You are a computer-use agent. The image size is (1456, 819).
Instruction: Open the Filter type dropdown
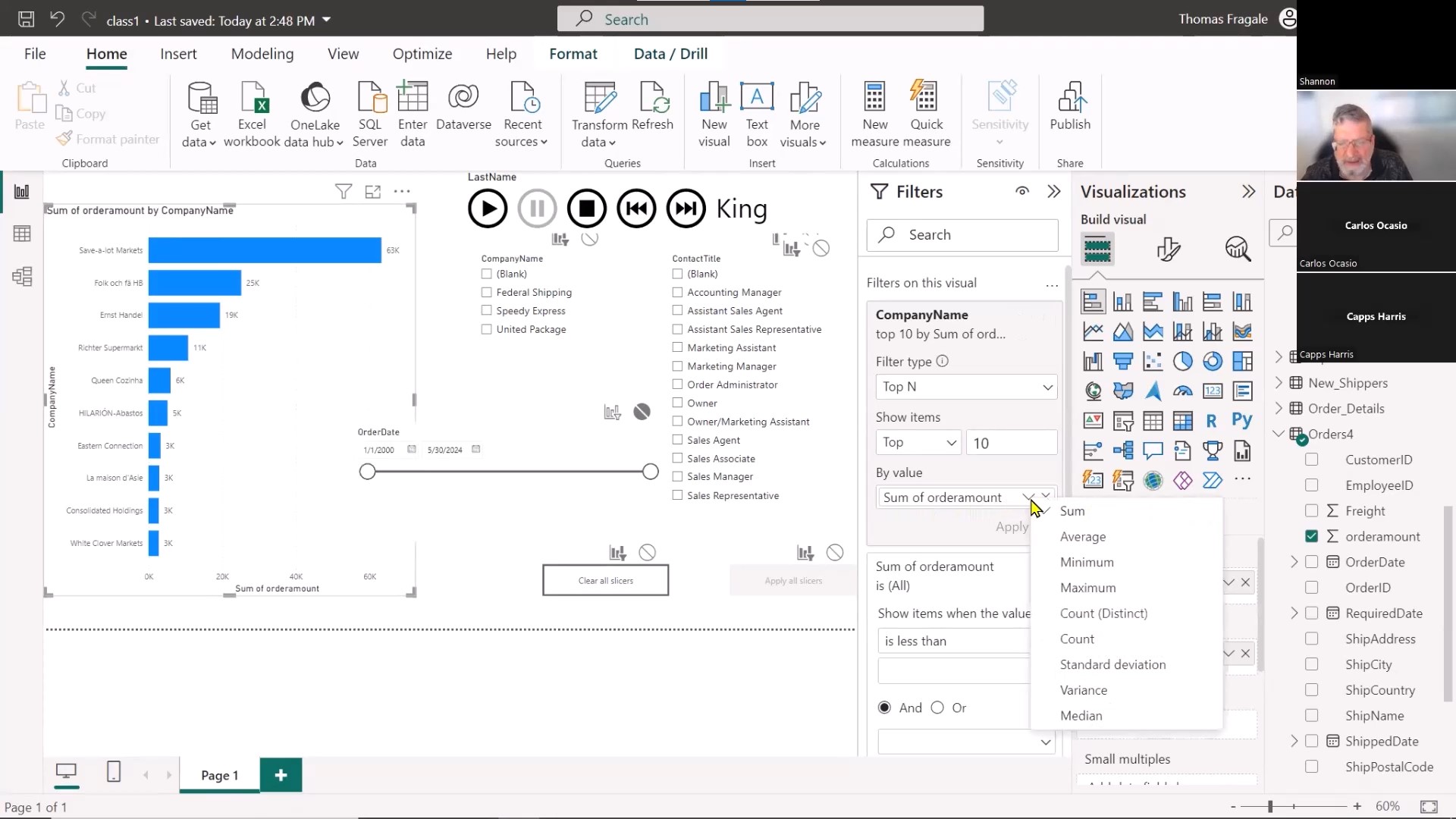pos(965,387)
